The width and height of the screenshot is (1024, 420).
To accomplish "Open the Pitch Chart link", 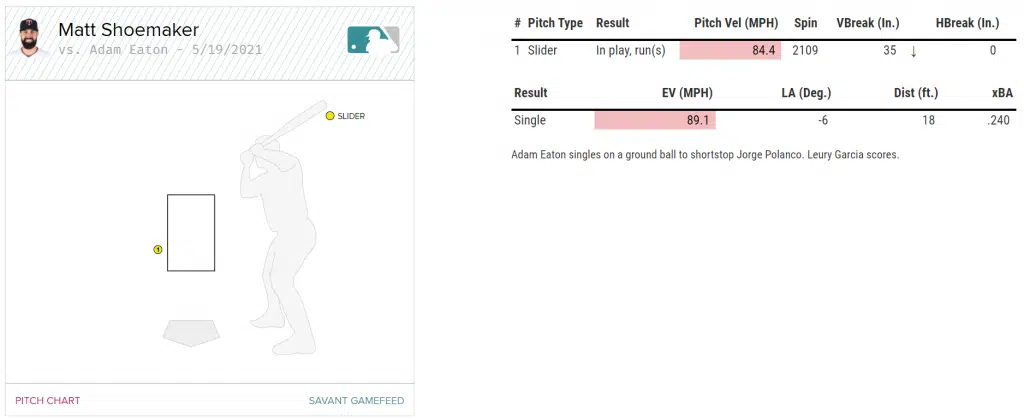I will click(x=48, y=401).
